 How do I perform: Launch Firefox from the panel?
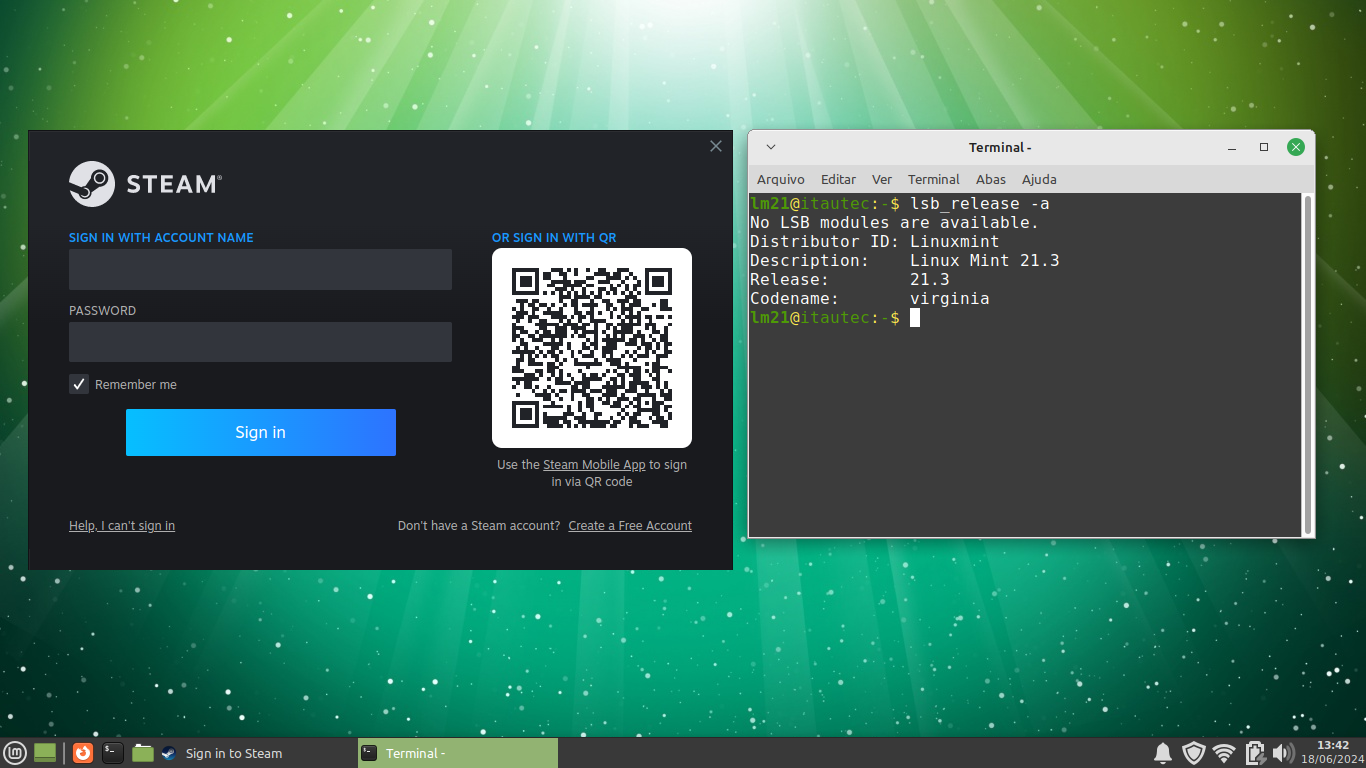(83, 753)
